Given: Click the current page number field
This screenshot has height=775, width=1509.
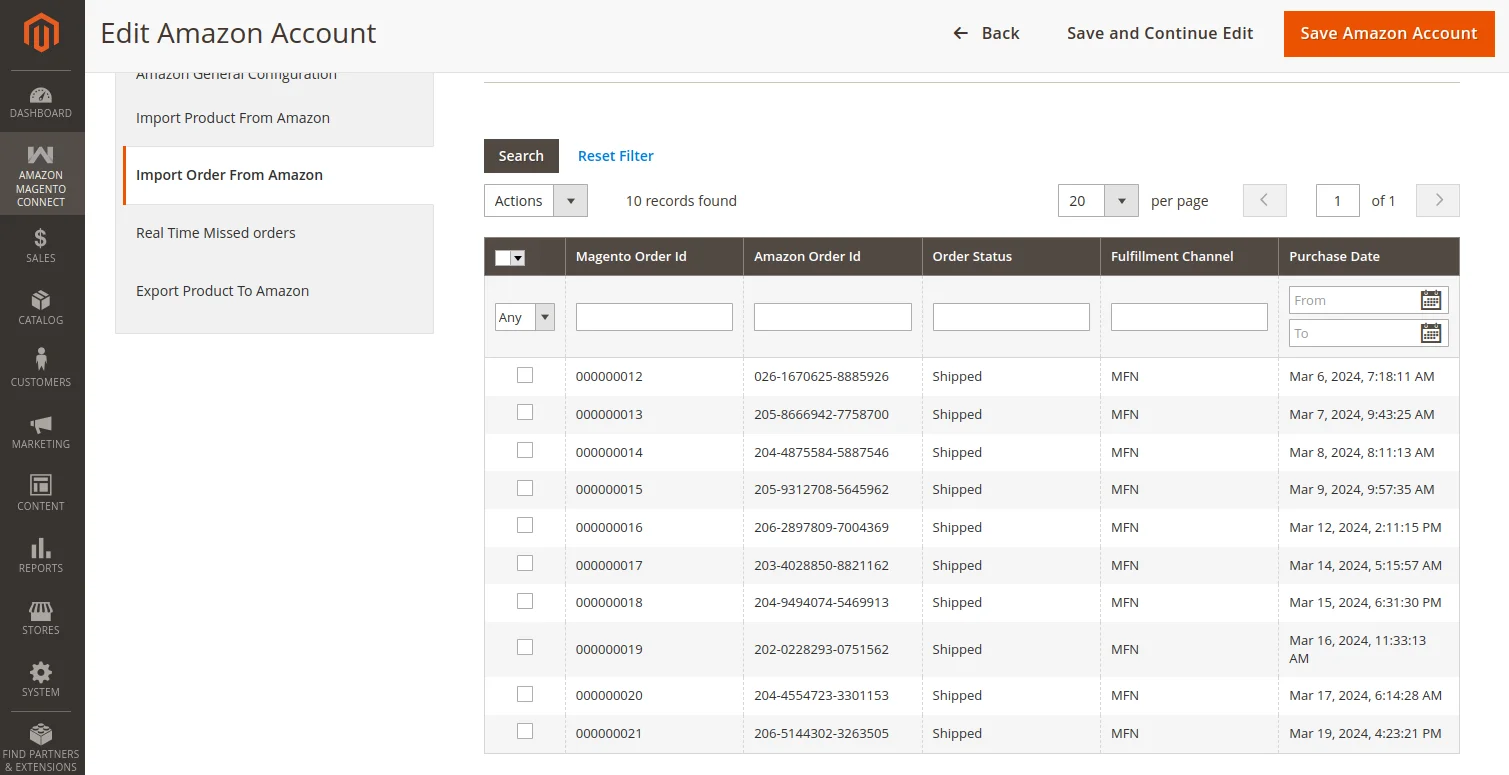Looking at the screenshot, I should pyautogui.click(x=1338, y=200).
